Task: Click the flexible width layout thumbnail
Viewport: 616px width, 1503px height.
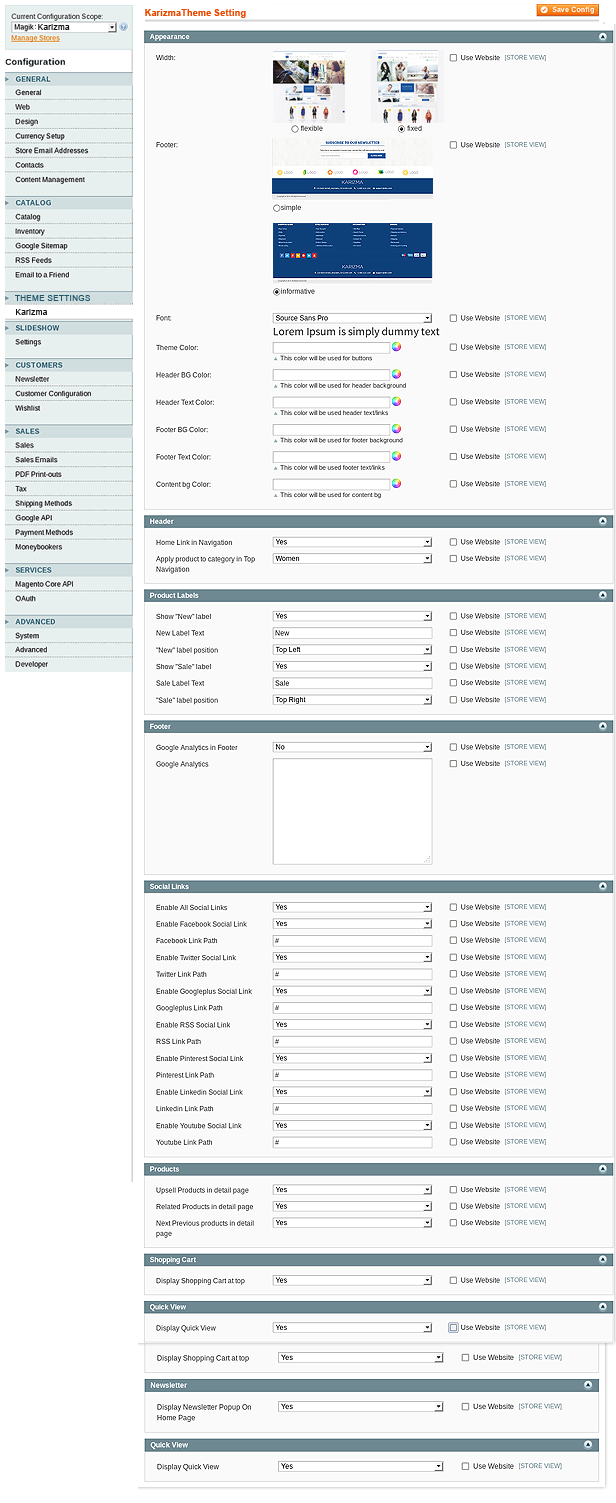Action: 309,87
